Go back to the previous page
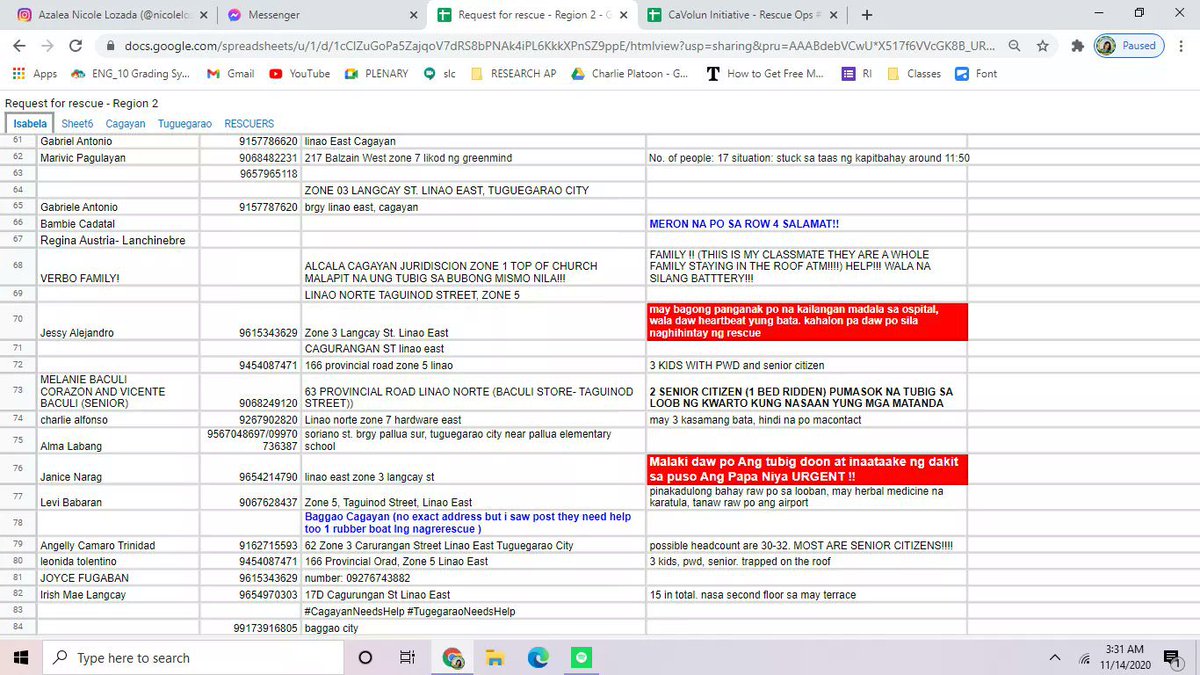 pos(20,46)
